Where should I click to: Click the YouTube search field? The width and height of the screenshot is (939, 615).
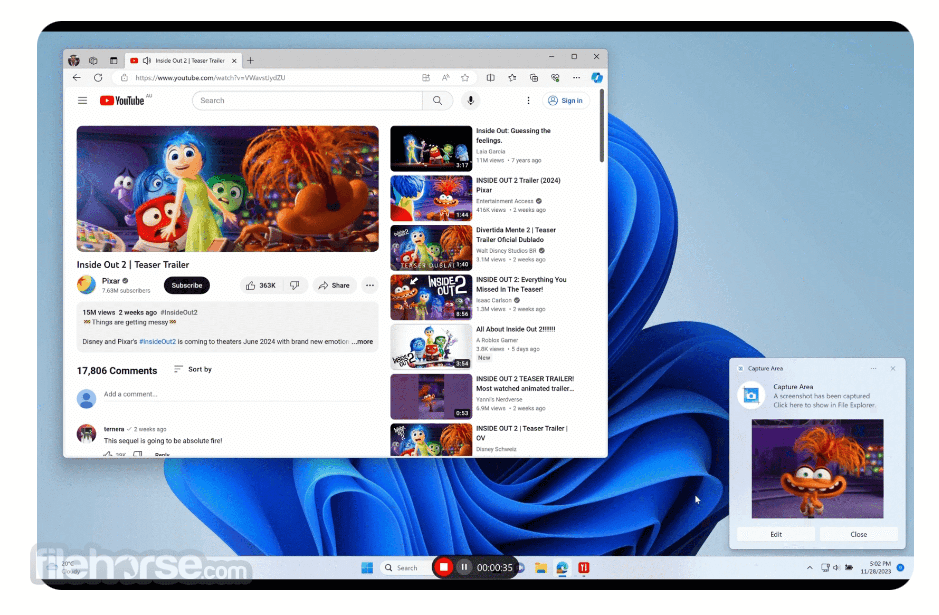(x=307, y=101)
